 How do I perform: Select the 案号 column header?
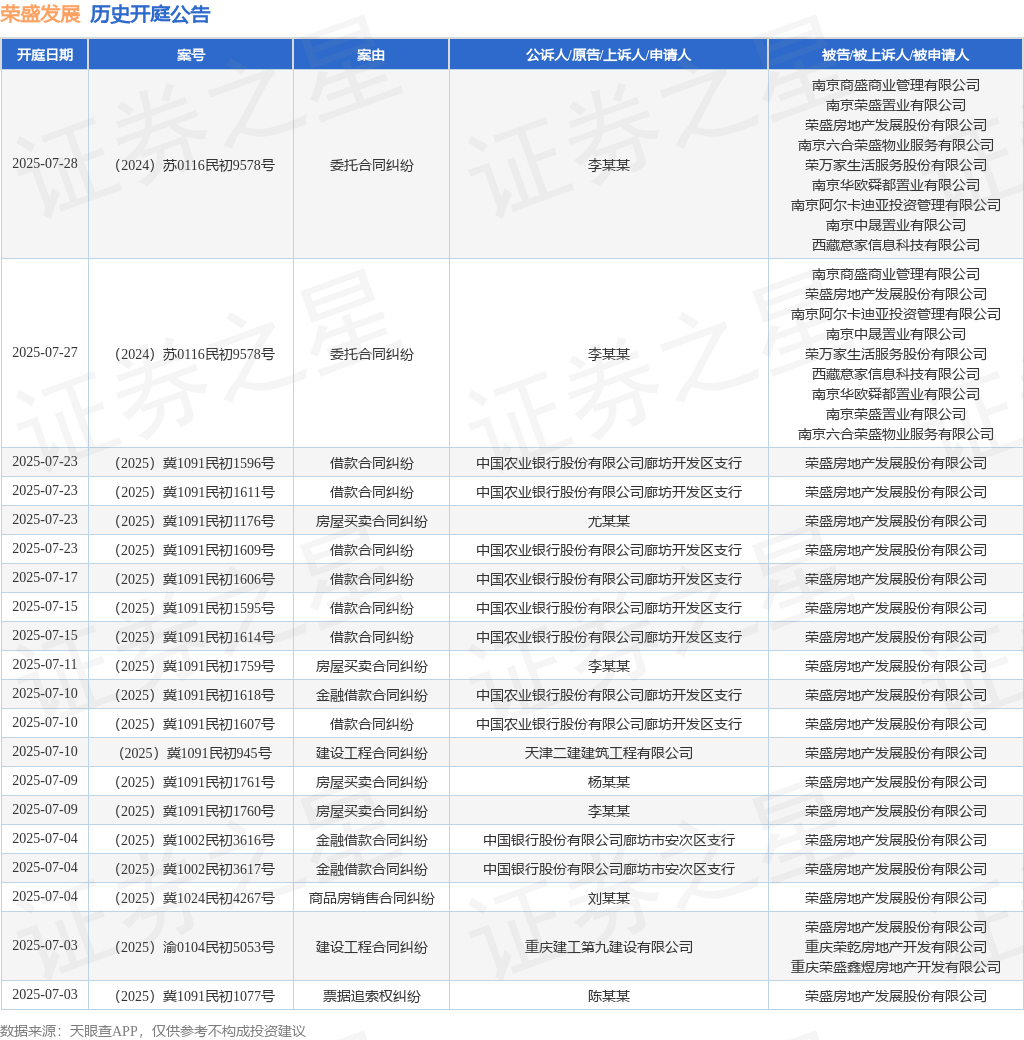click(191, 54)
